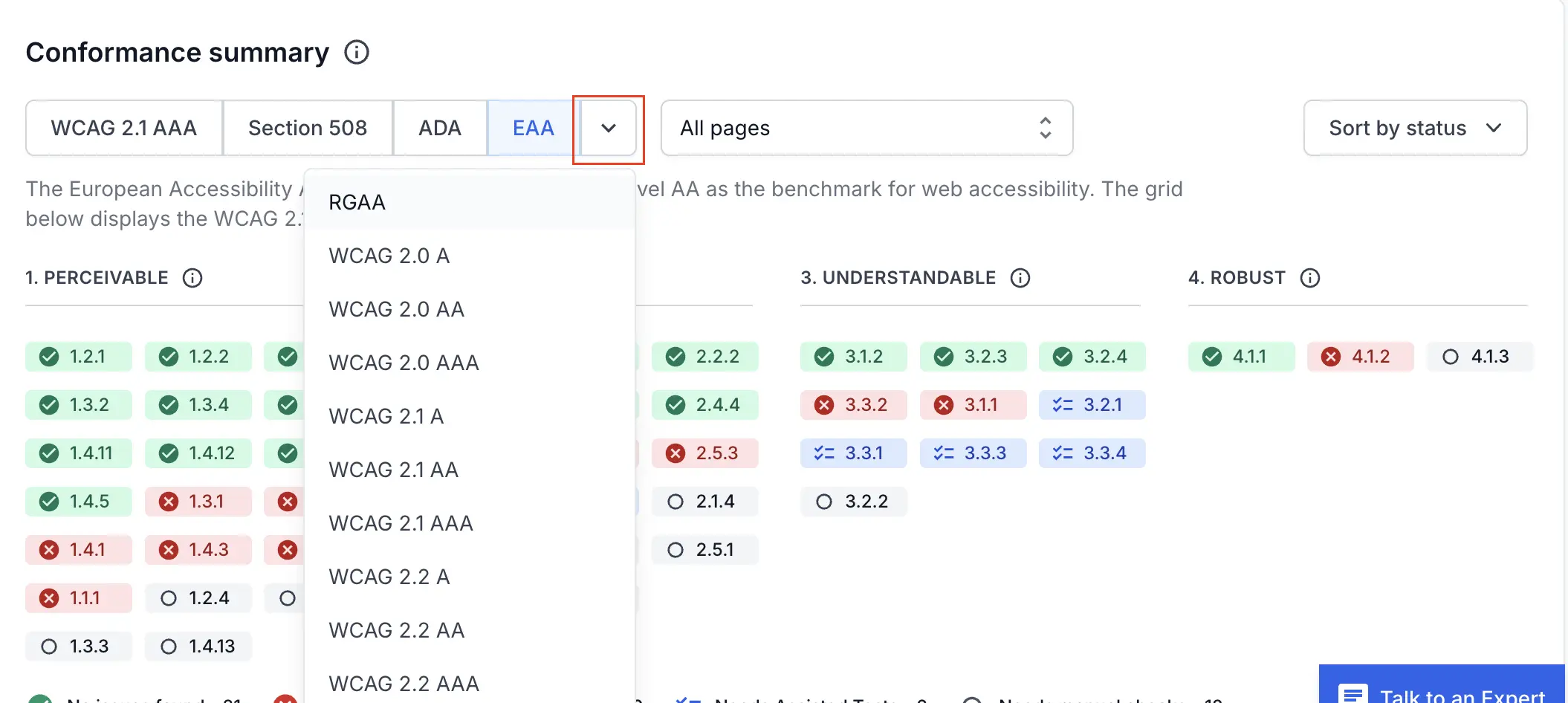The width and height of the screenshot is (1568, 703).
Task: Open the Sort by status dropdown
Action: 1413,128
